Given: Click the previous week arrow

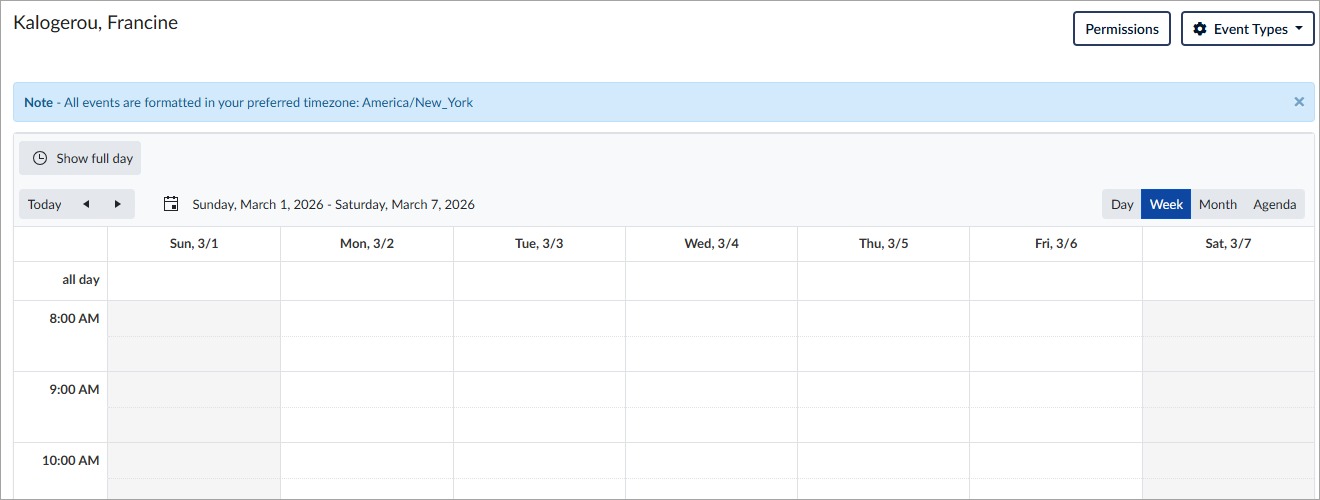Looking at the screenshot, I should pos(86,204).
